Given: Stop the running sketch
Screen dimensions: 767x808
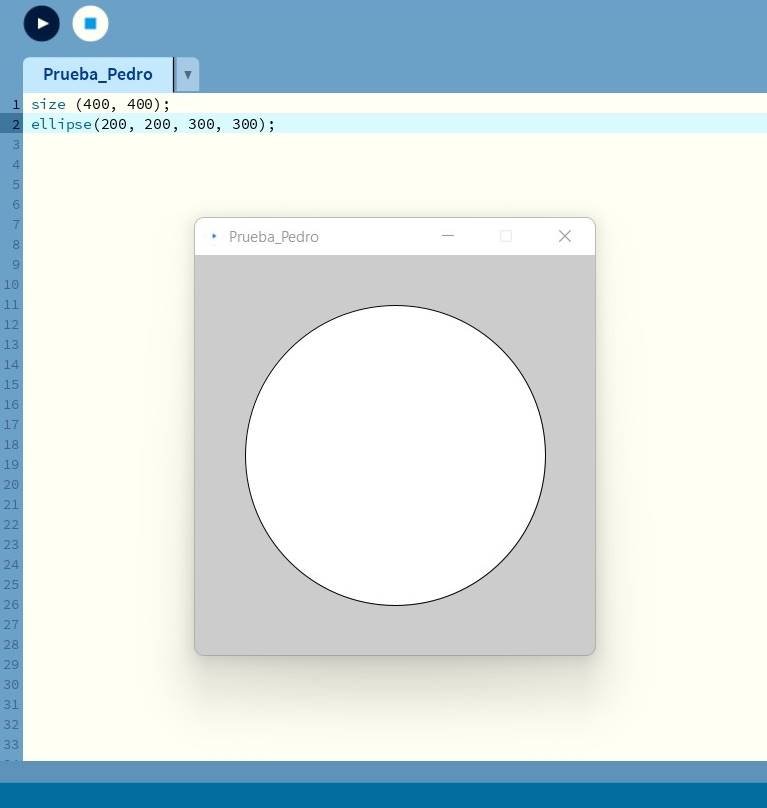Looking at the screenshot, I should pyautogui.click(x=90, y=24).
